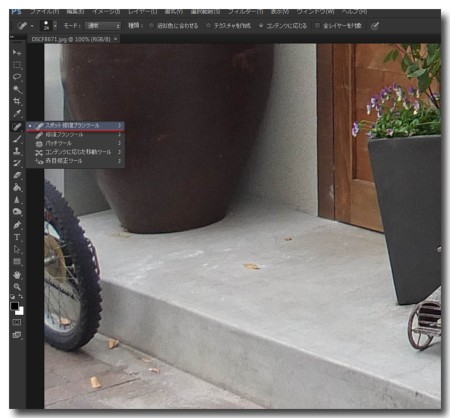This screenshot has height=418, width=450.
Task: Select the Crop tool
Action: 17,101
